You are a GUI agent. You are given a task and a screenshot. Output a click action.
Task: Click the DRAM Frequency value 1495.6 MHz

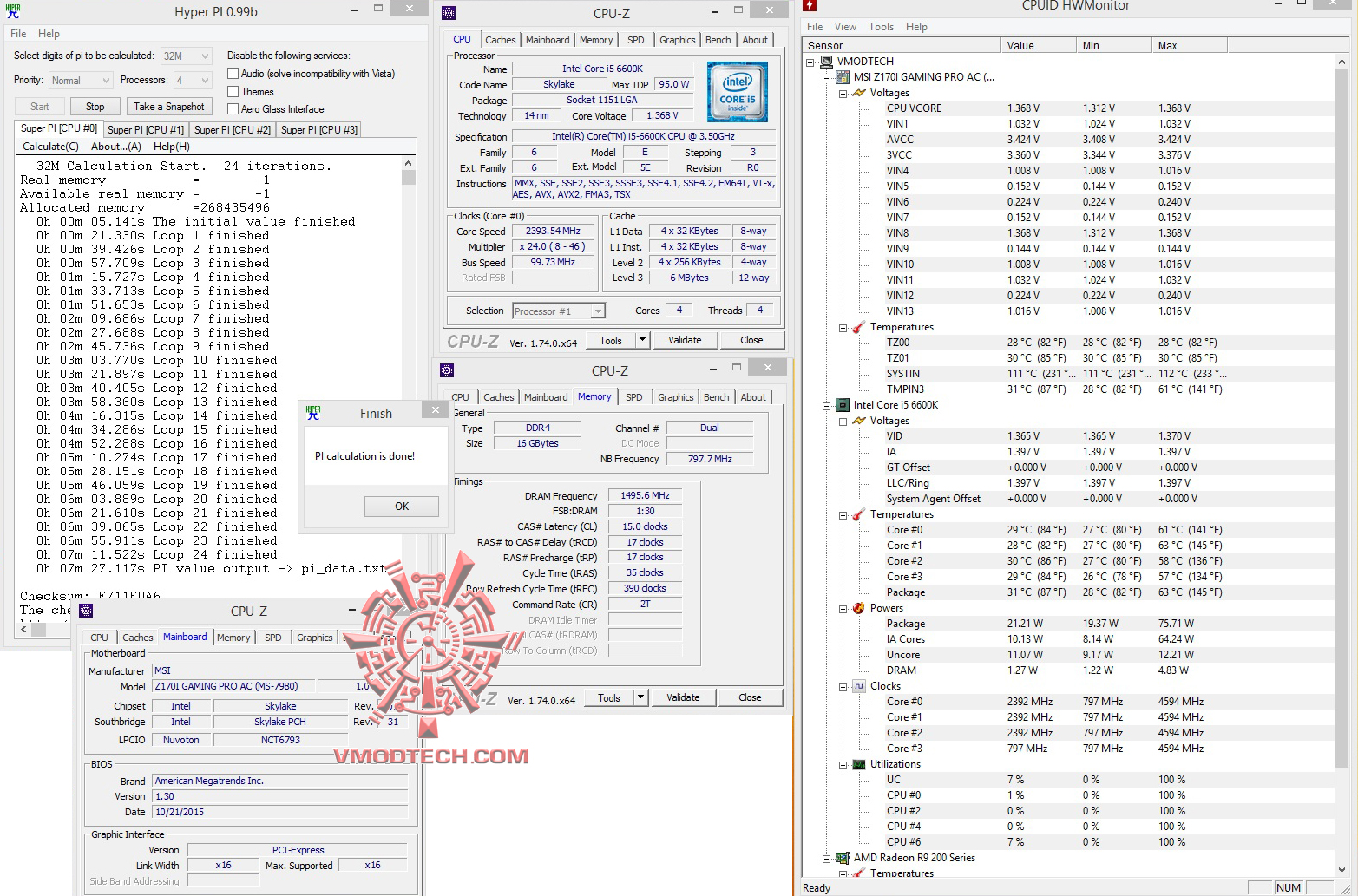pyautogui.click(x=645, y=496)
